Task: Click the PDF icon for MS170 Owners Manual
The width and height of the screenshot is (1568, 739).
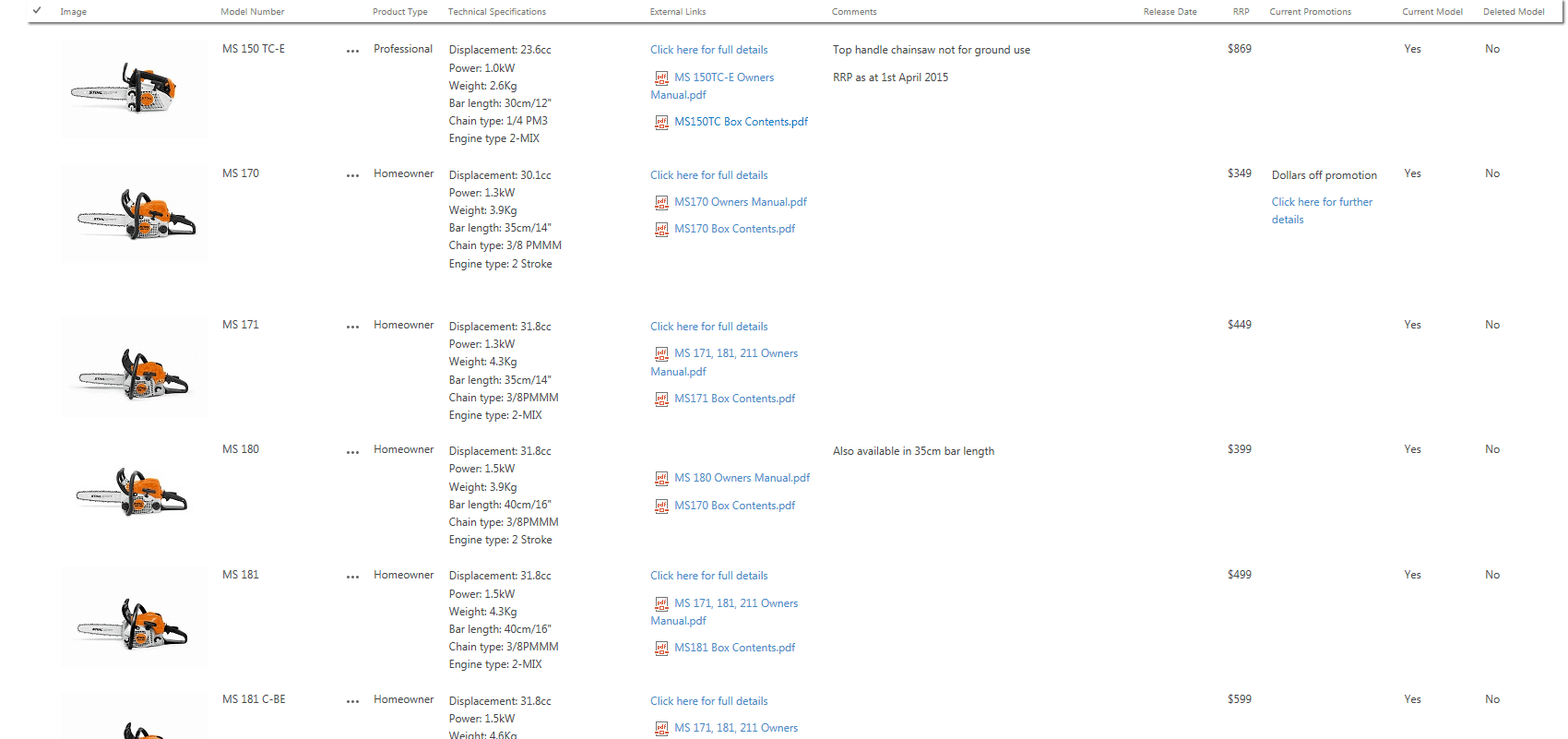Action: (661, 202)
